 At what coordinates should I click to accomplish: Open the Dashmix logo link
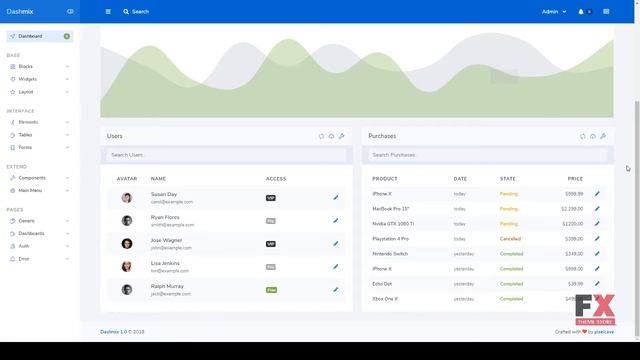coord(20,11)
